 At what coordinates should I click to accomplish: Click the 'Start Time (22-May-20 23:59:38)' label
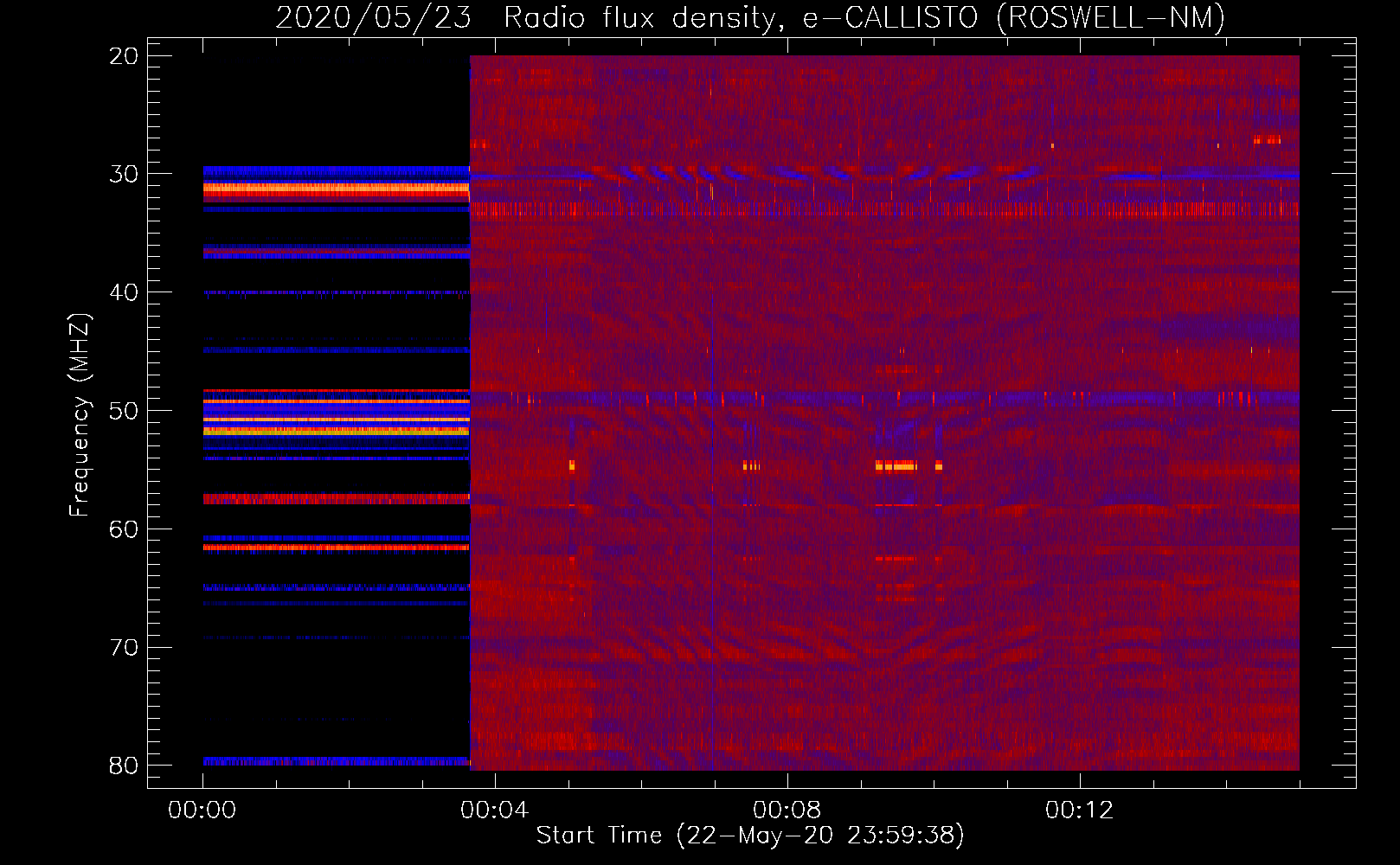pos(749,835)
